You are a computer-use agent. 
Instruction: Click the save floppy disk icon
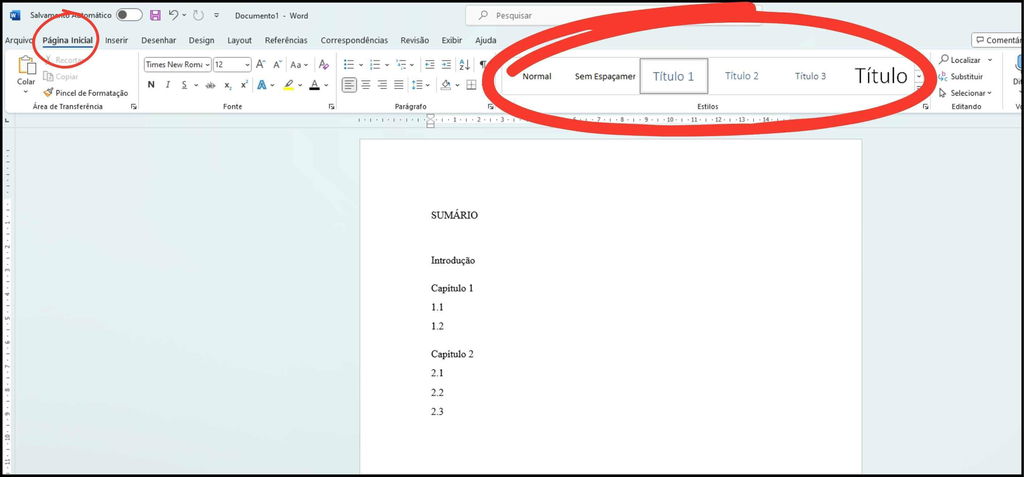tap(155, 15)
